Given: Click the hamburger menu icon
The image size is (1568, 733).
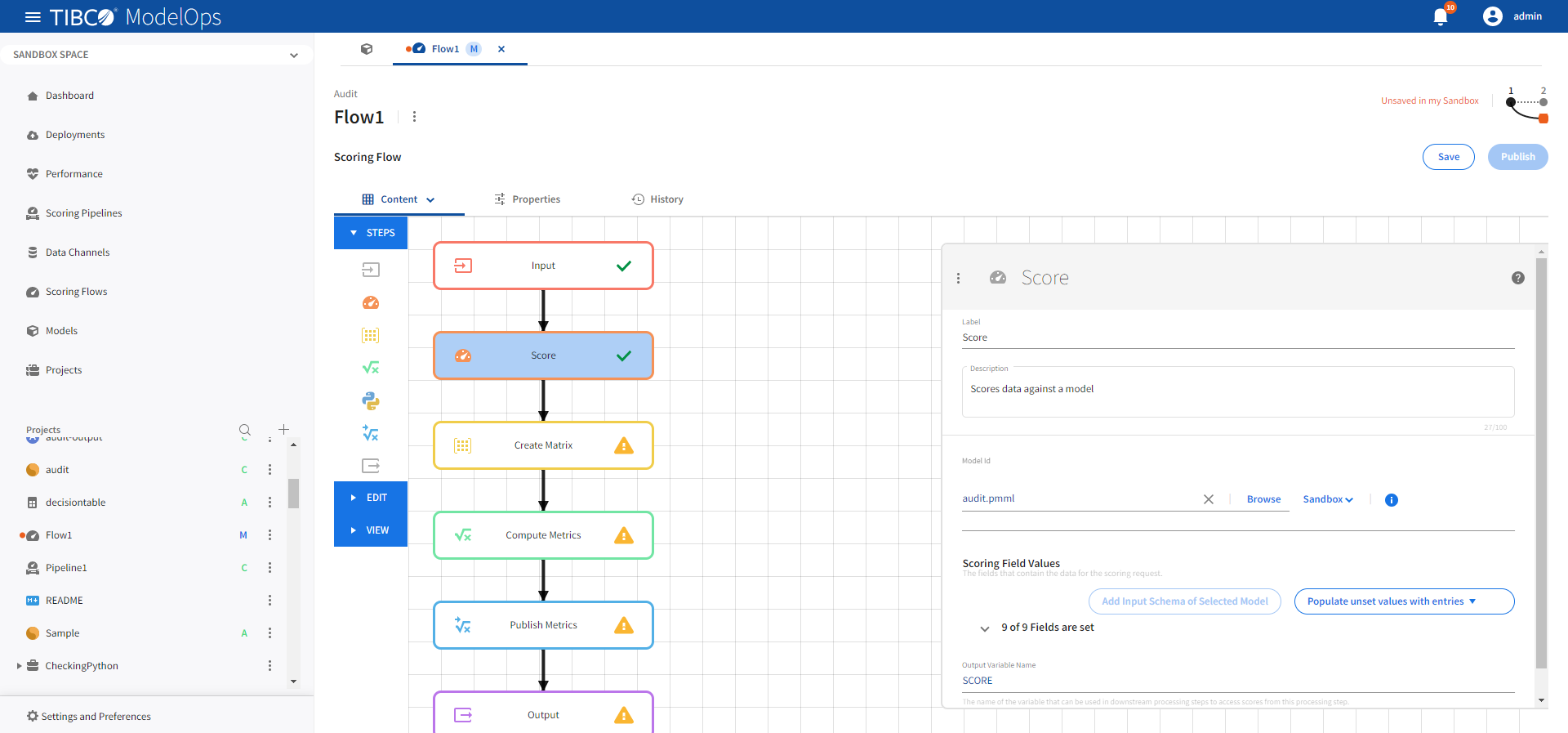Looking at the screenshot, I should click(33, 17).
